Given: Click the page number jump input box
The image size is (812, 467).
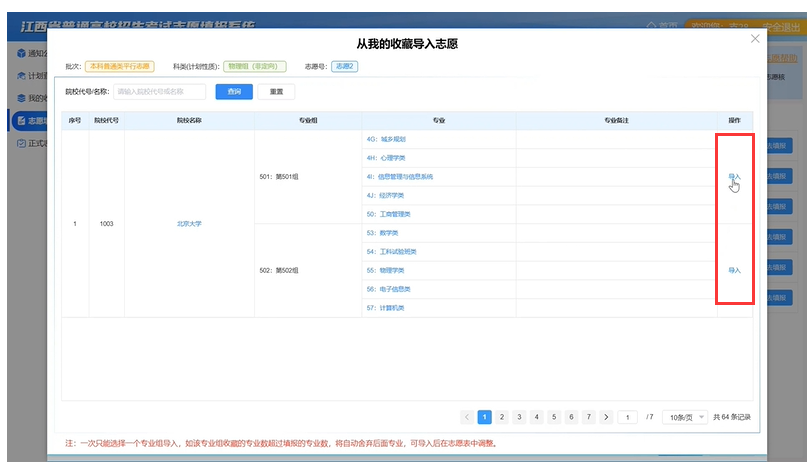Looking at the screenshot, I should pos(628,417).
